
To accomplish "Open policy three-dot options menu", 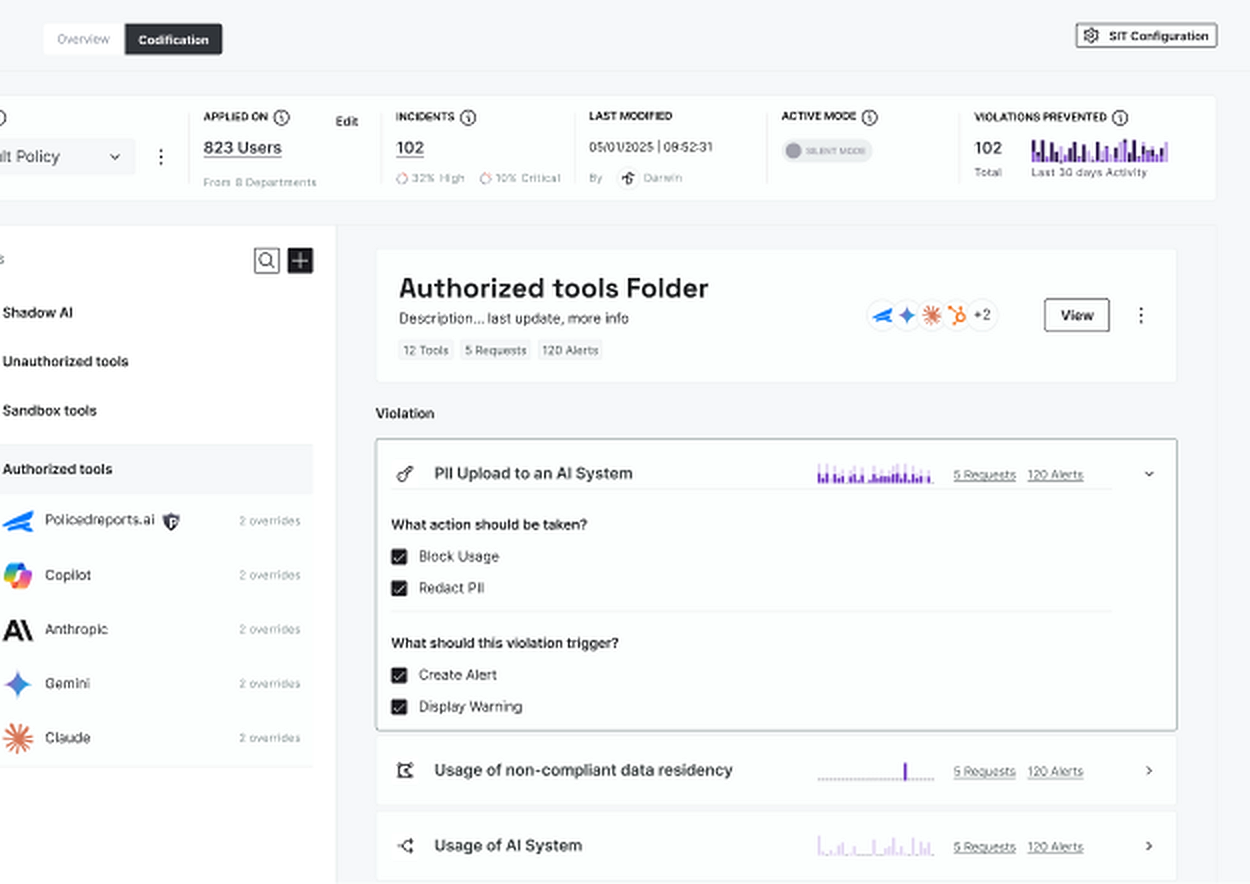I will (160, 157).
